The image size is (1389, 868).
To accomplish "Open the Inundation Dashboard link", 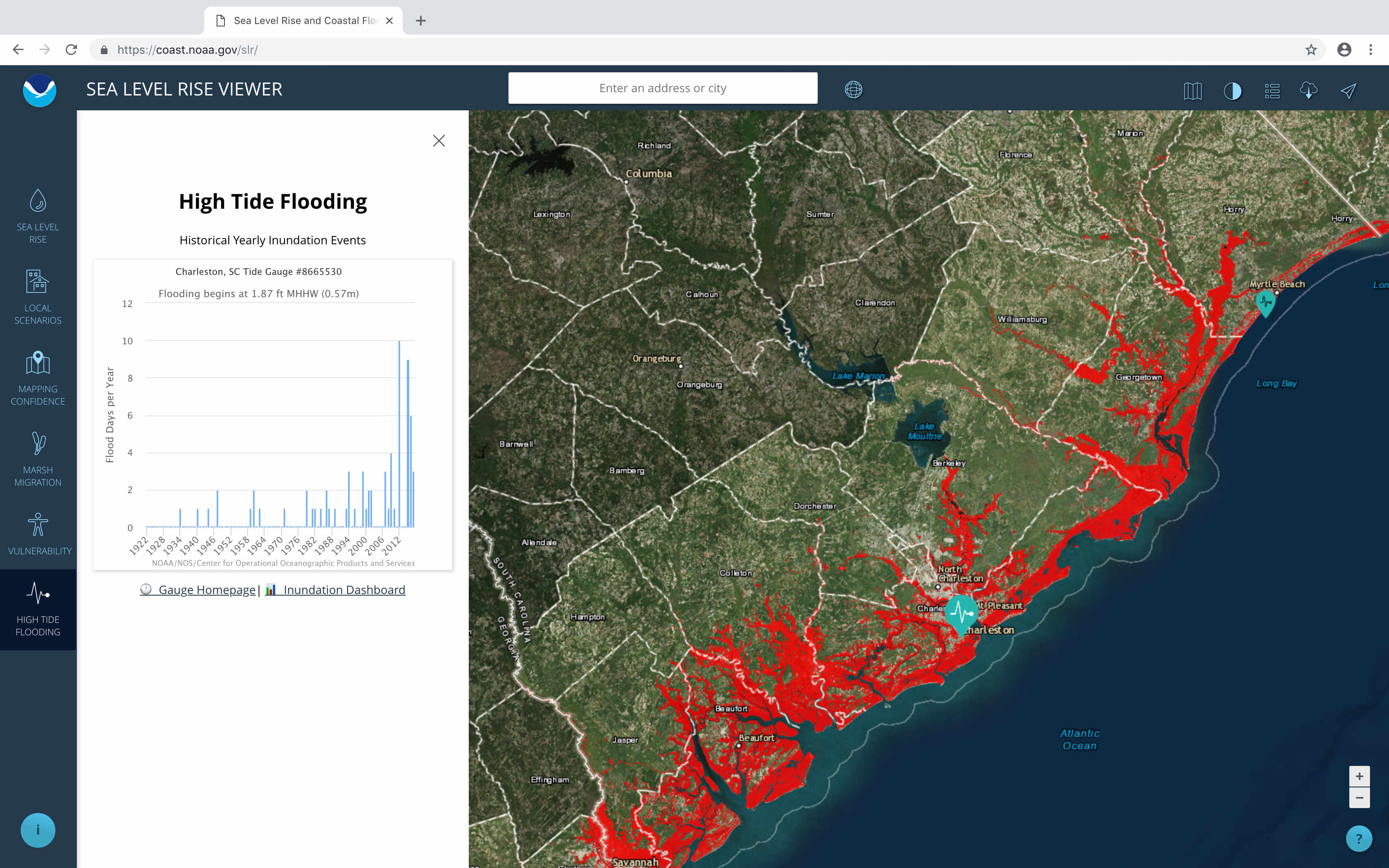I will (343, 589).
